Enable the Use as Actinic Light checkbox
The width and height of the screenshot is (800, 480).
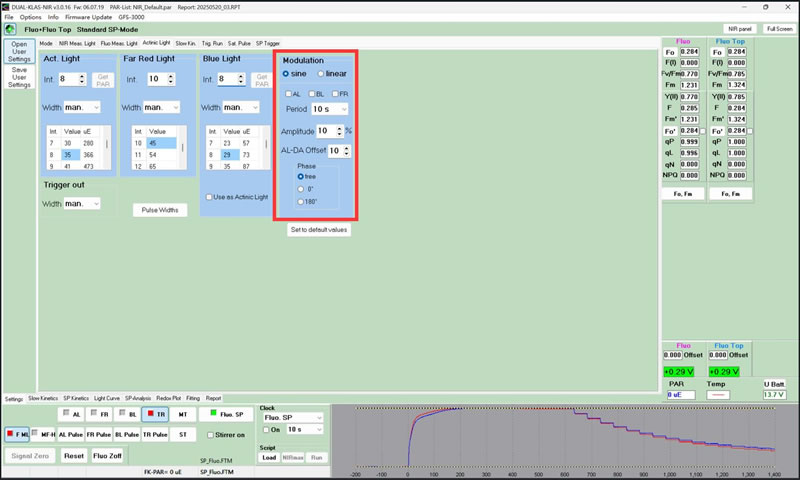coord(208,197)
